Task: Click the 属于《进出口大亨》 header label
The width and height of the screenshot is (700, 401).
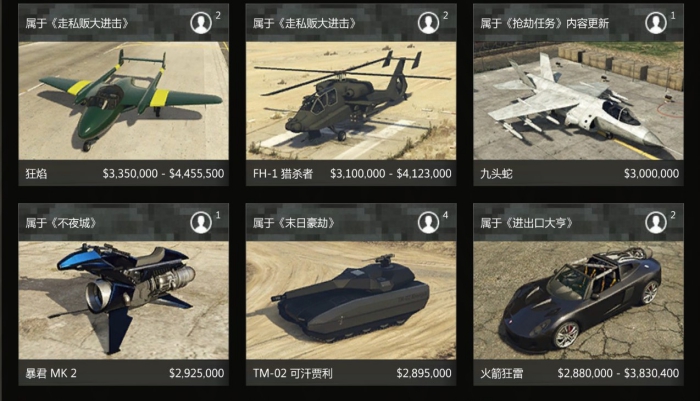Action: pyautogui.click(x=526, y=223)
